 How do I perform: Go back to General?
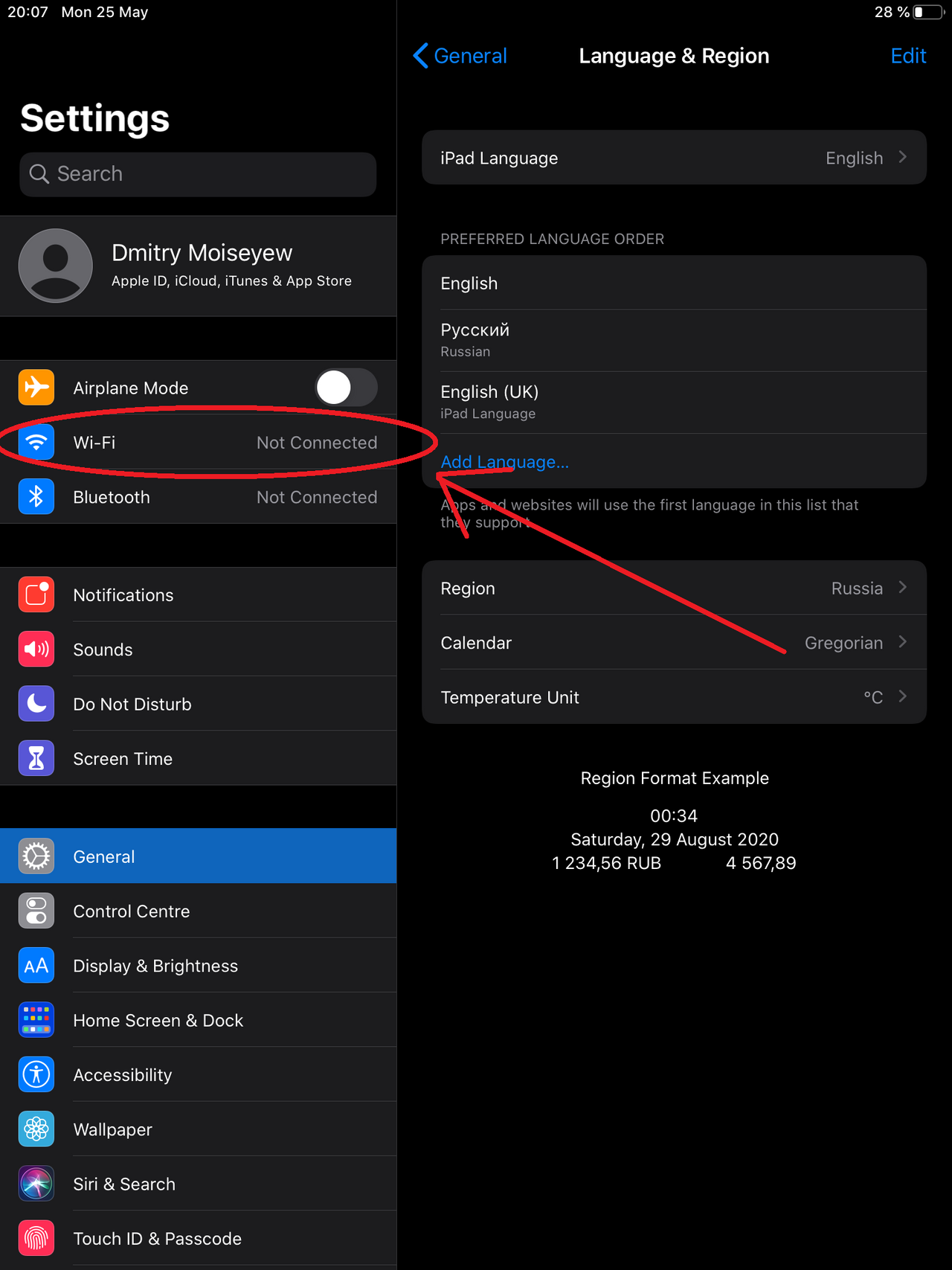460,56
